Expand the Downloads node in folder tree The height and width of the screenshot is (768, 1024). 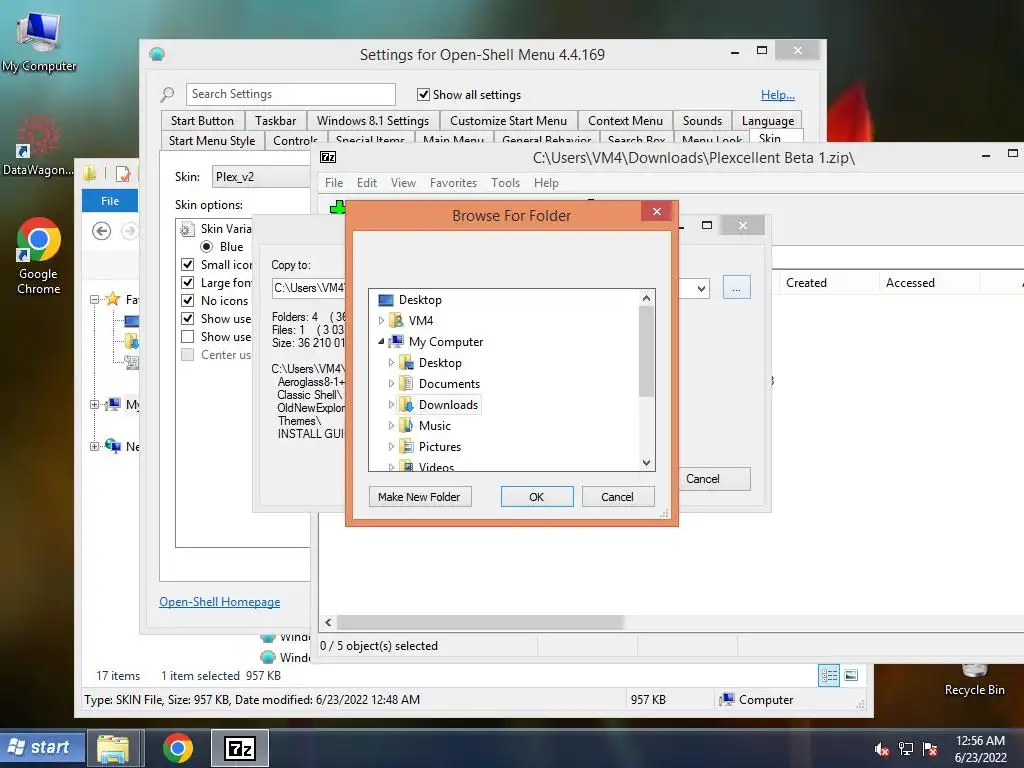(391, 405)
